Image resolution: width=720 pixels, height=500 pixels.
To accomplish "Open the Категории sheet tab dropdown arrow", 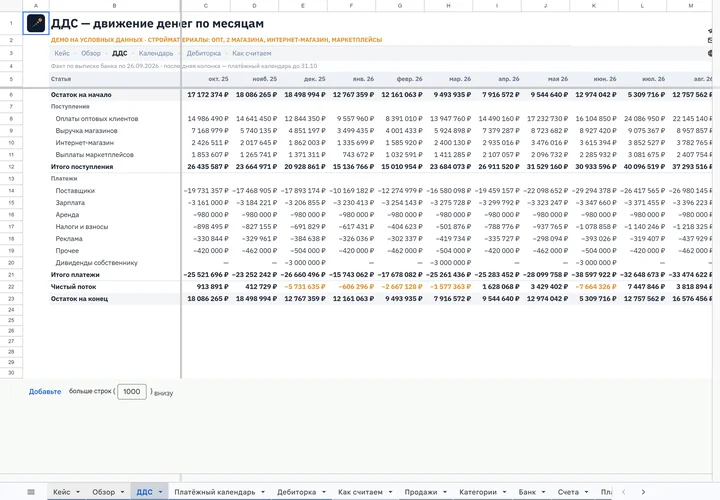I will click(504, 492).
